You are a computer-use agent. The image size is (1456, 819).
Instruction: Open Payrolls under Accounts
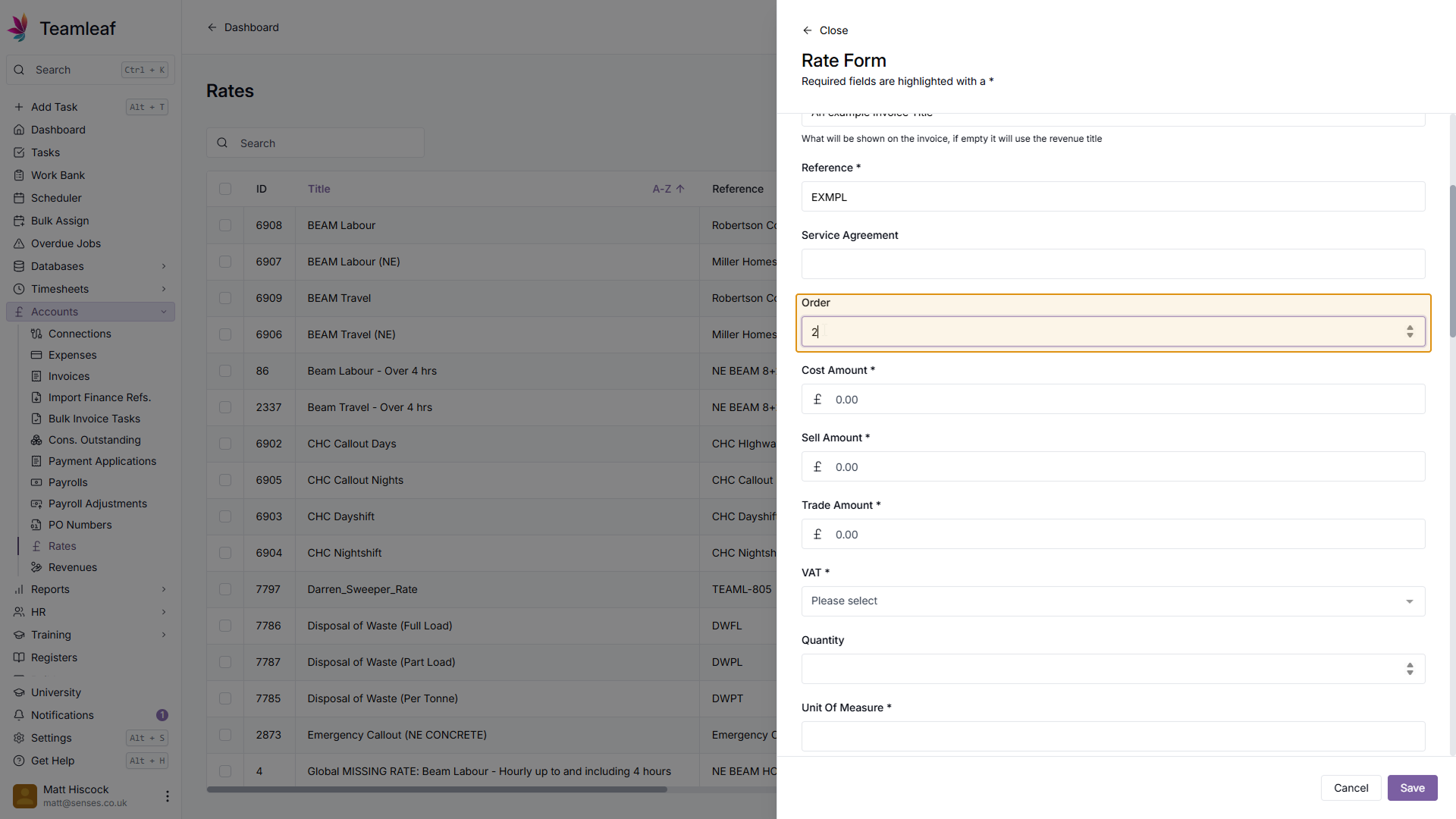pos(67,482)
